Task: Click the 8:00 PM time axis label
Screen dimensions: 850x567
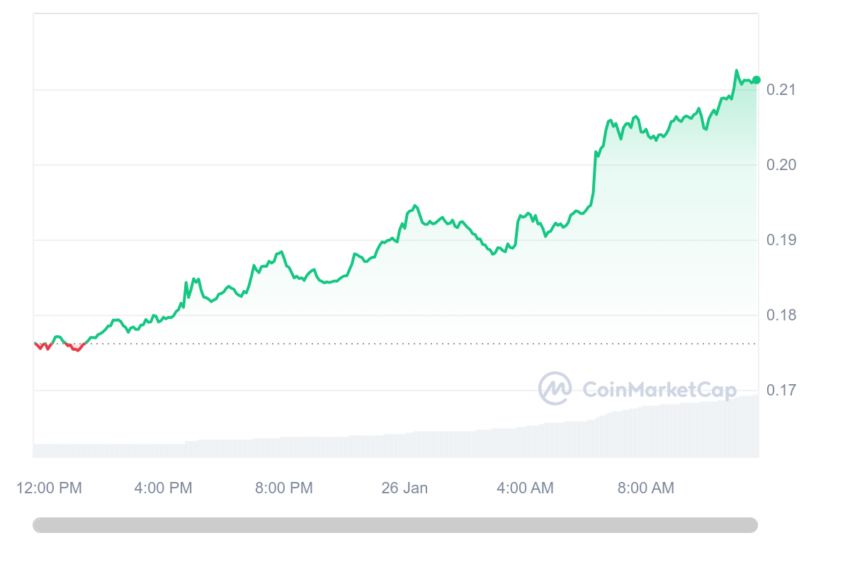Action: point(284,488)
